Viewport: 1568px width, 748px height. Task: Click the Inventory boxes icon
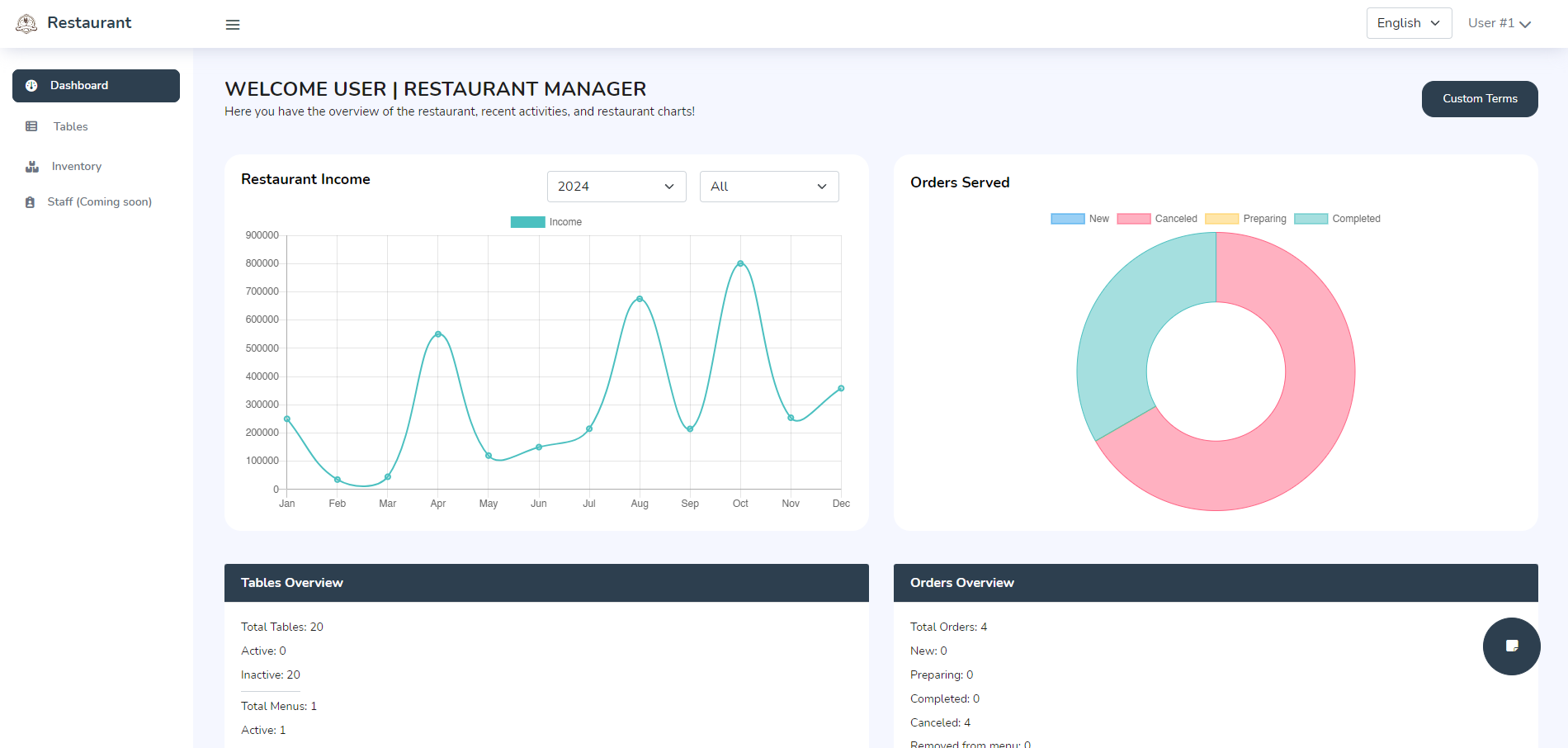(32, 167)
